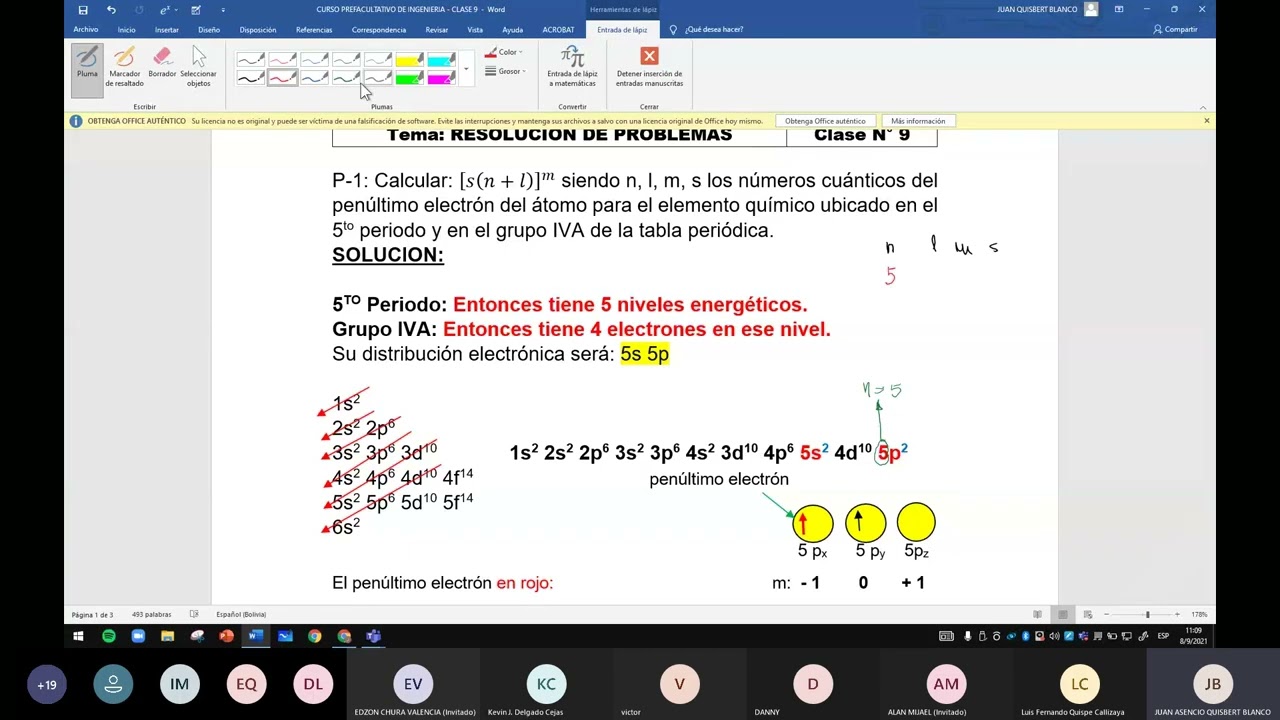Pick the thin black pen
This screenshot has width=1280, height=720.
coord(251,60)
